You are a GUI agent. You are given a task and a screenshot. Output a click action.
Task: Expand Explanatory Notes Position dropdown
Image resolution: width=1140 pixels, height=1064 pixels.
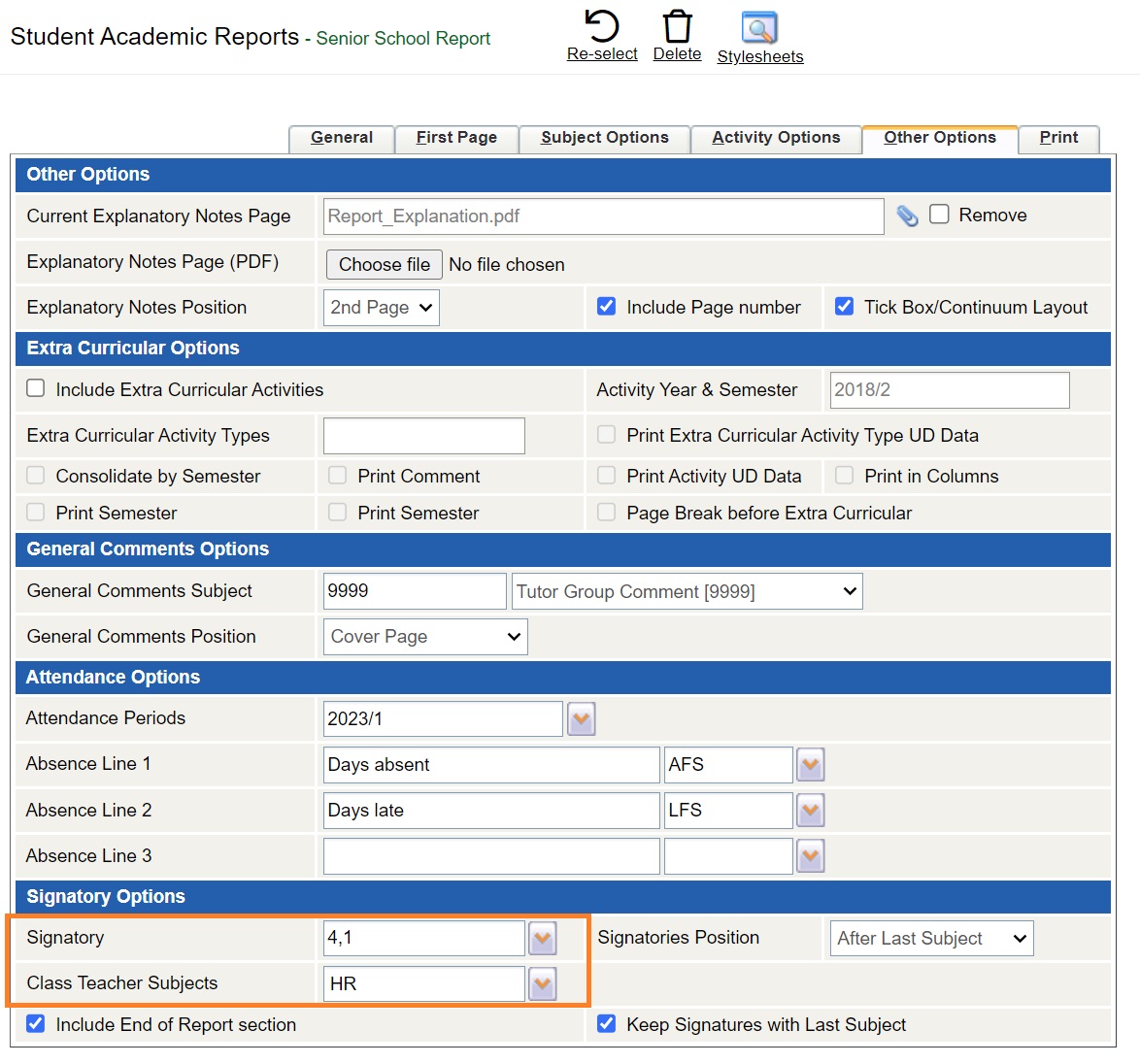coord(381,308)
